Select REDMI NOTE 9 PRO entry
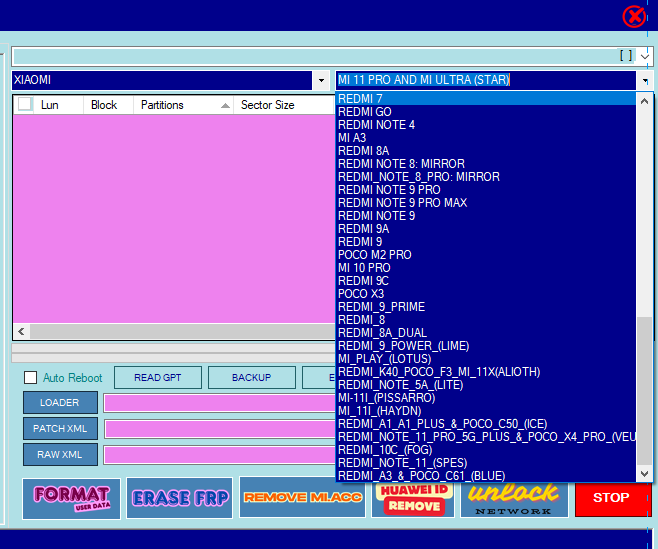Screen dimensions: 658x549 [486, 190]
